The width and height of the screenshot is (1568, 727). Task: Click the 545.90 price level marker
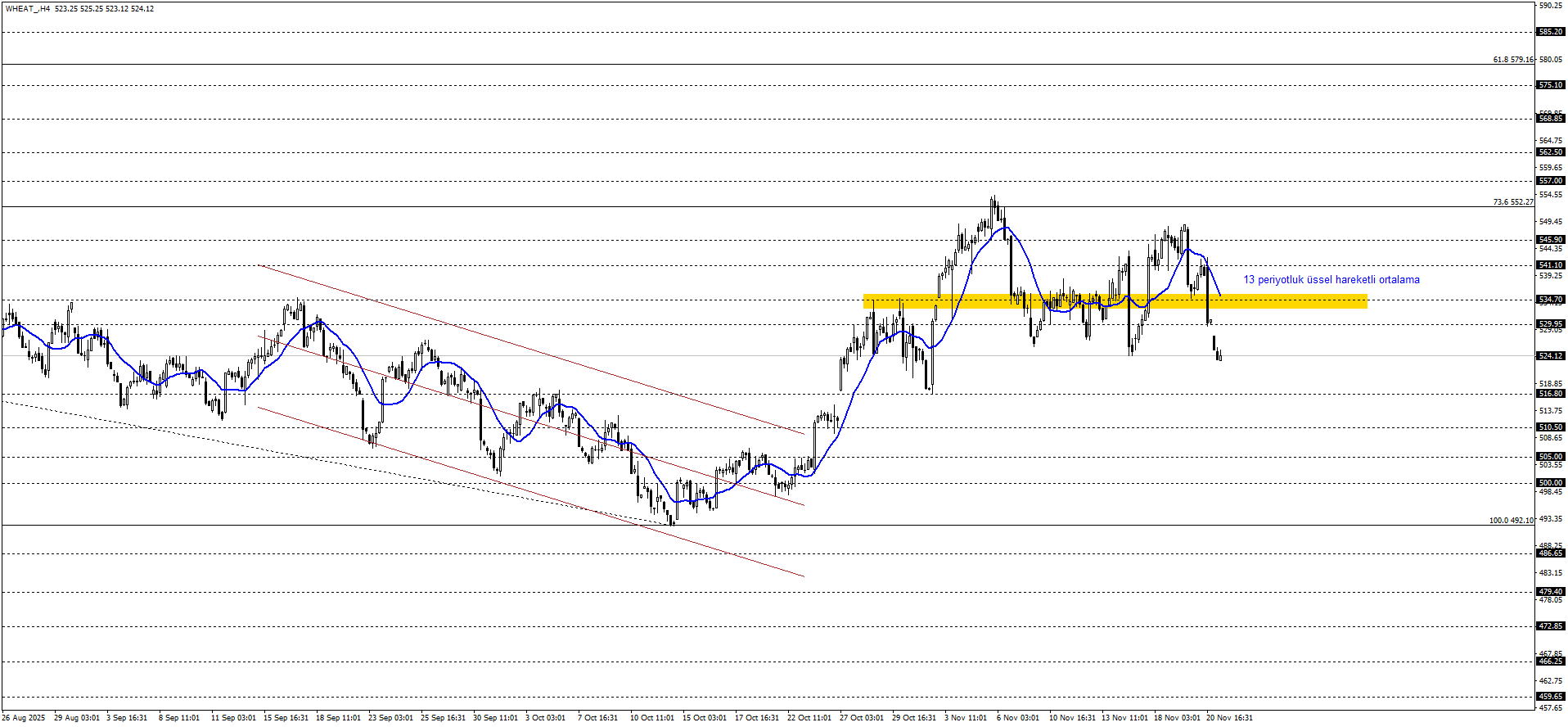coord(1551,240)
